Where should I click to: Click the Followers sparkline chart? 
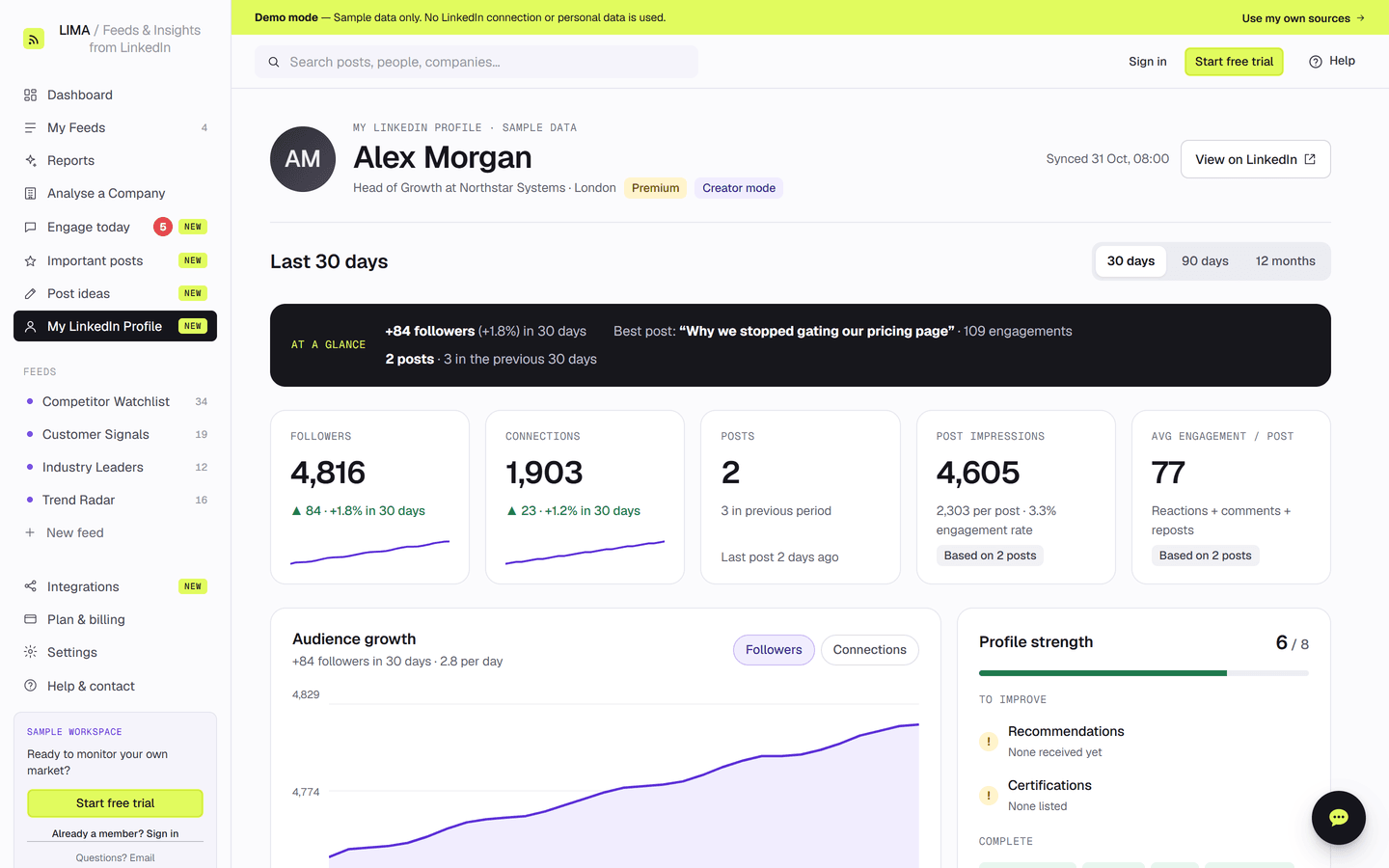point(369,553)
